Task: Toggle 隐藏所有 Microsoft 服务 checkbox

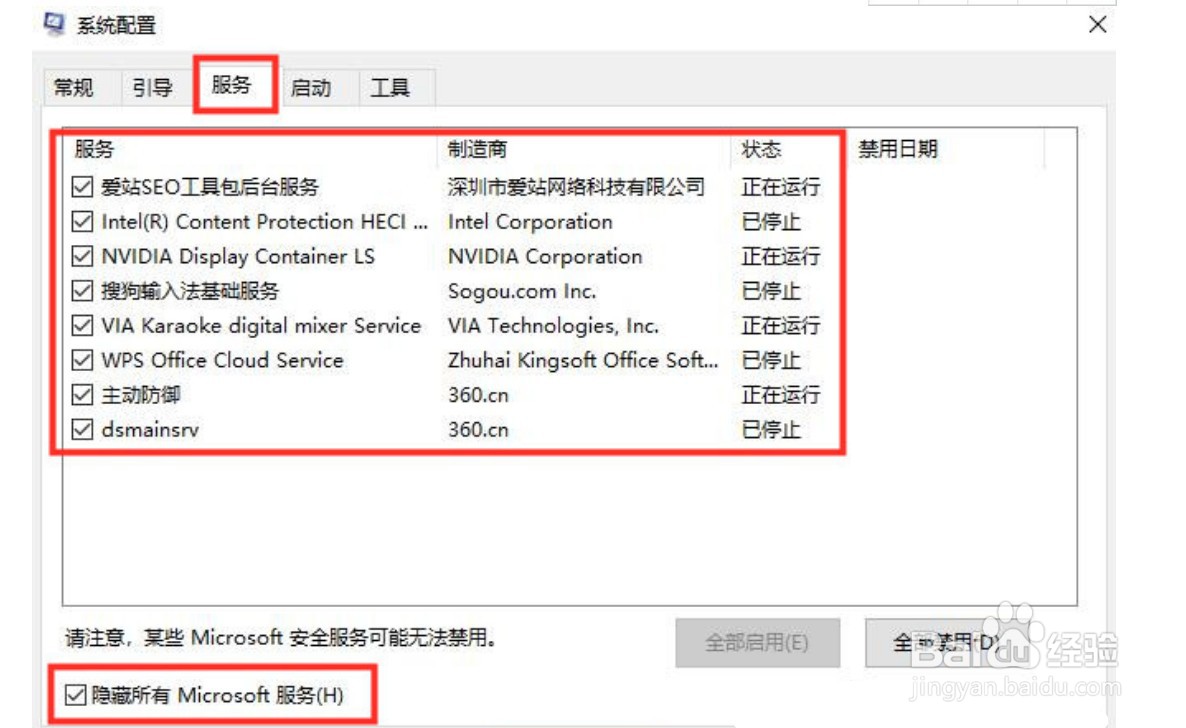Action: pyautogui.click(x=75, y=695)
